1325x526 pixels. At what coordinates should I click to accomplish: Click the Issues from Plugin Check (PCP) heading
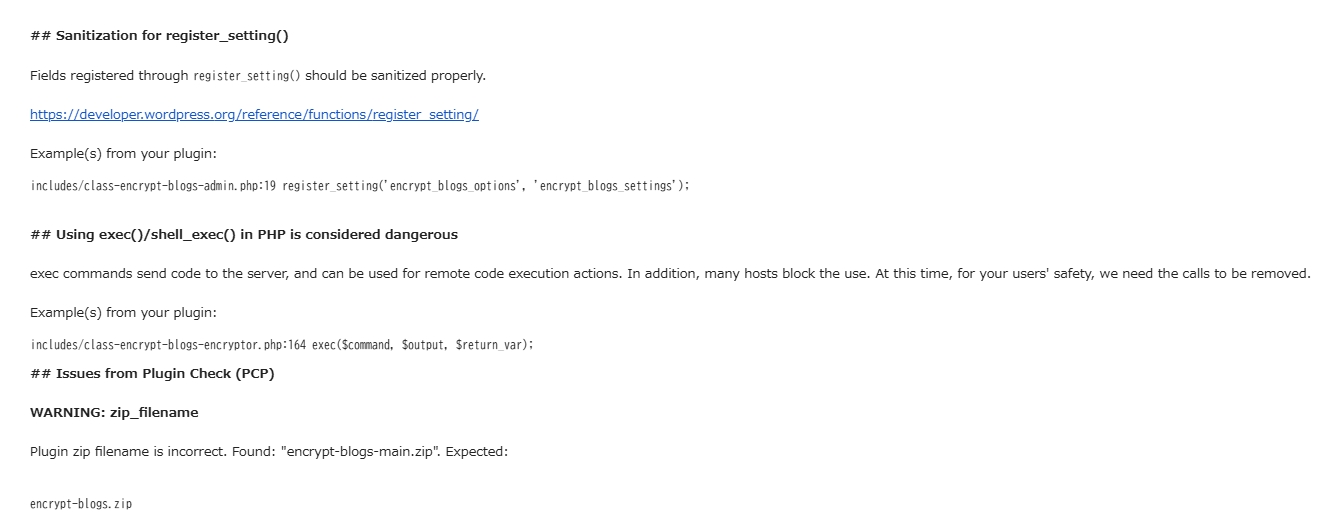[x=152, y=374]
